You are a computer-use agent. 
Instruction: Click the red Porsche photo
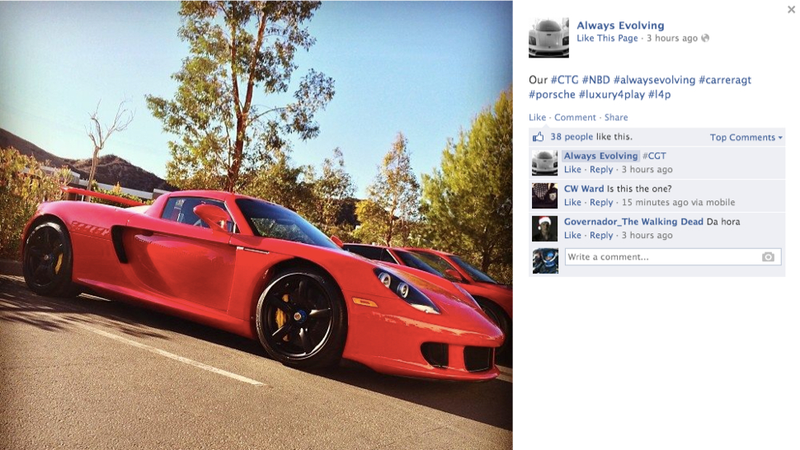pyautogui.click(x=256, y=225)
